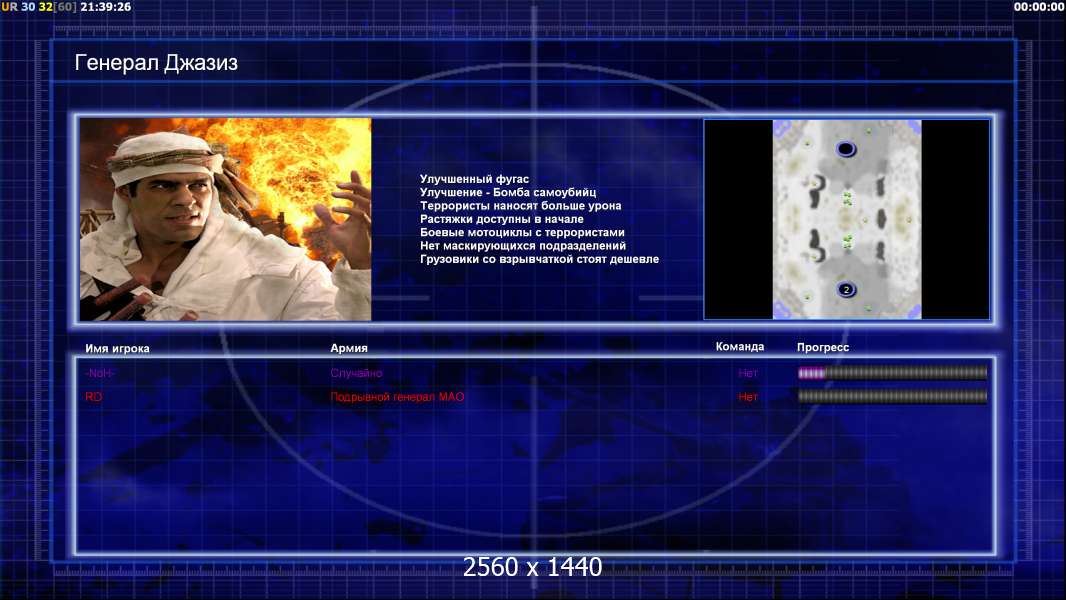The width and height of the screenshot is (1066, 600).
Task: Click the RD player loading progress bar
Action: (892, 396)
